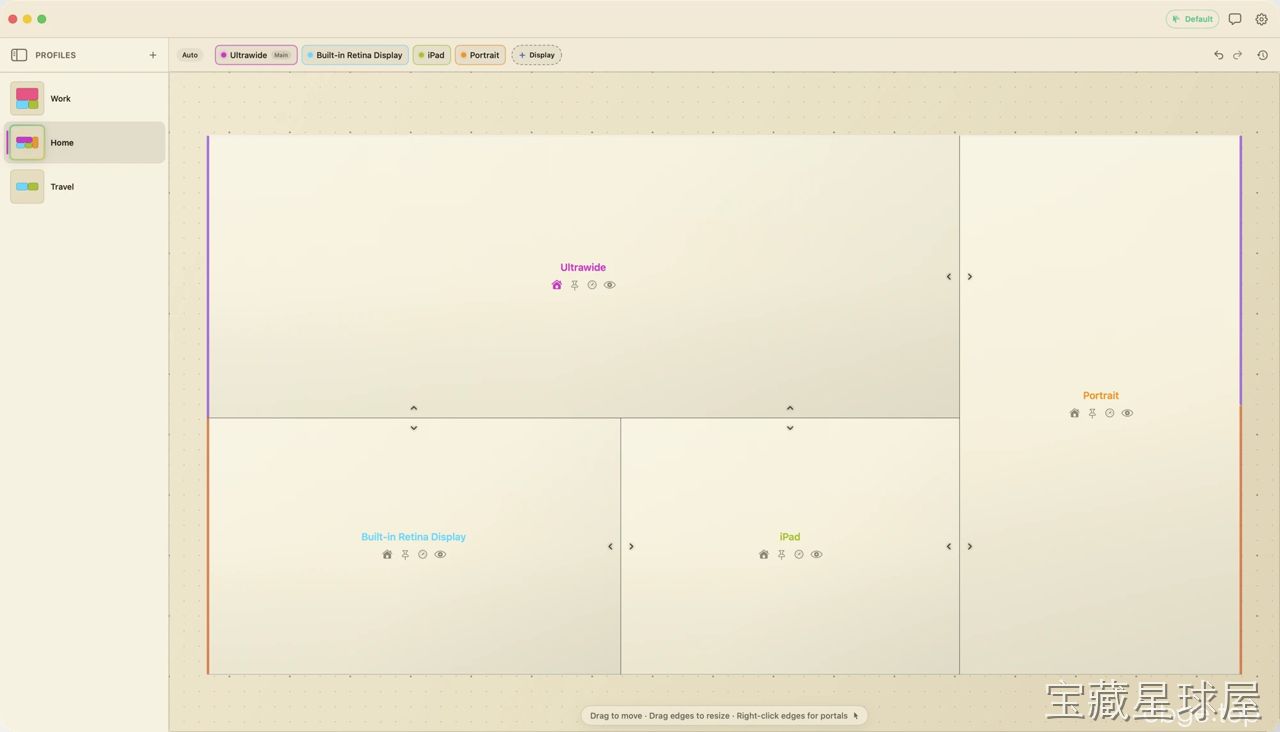The height and width of the screenshot is (732, 1280).
Task: Set Built-in Retina Display home icon
Action: point(387,554)
